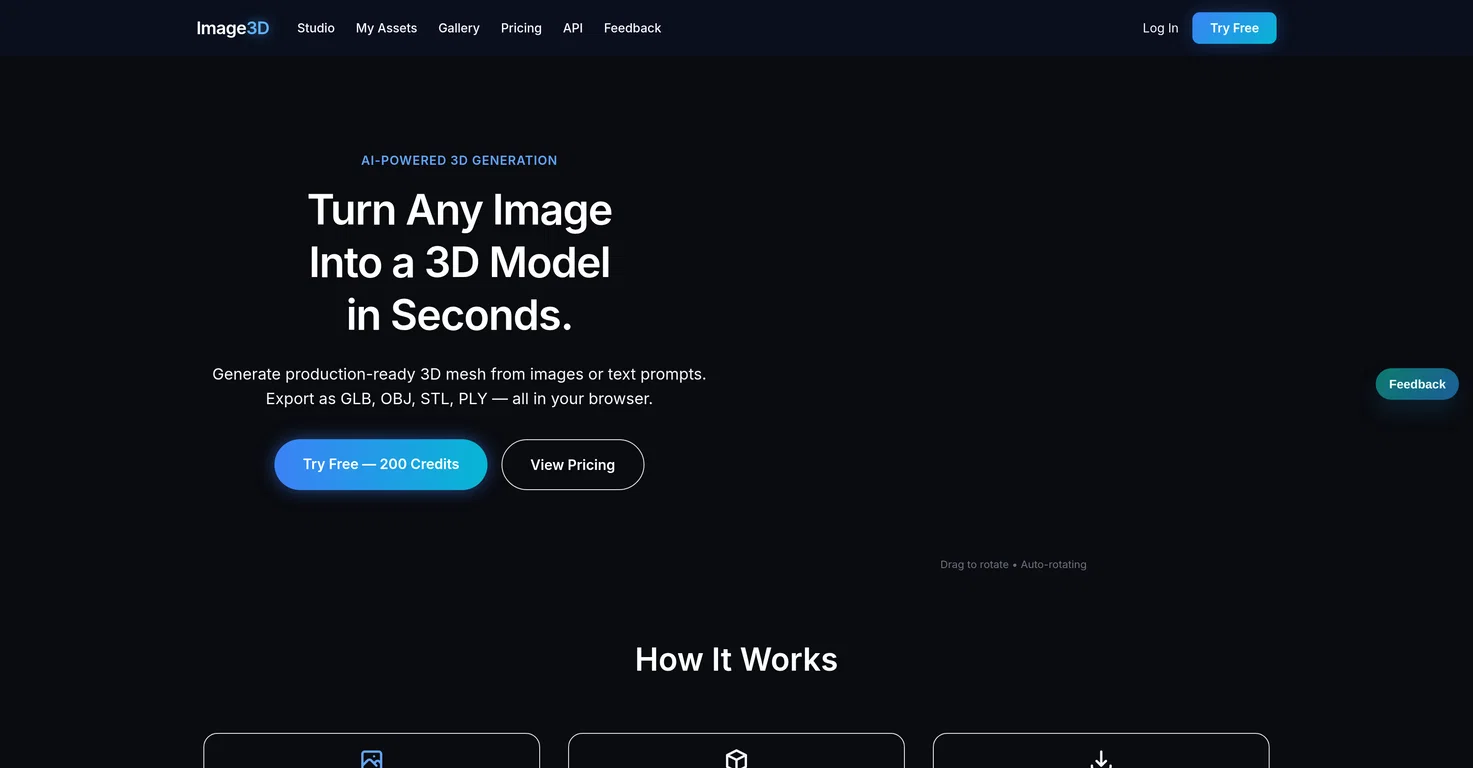
Task: Open the API nav link
Action: tap(573, 28)
